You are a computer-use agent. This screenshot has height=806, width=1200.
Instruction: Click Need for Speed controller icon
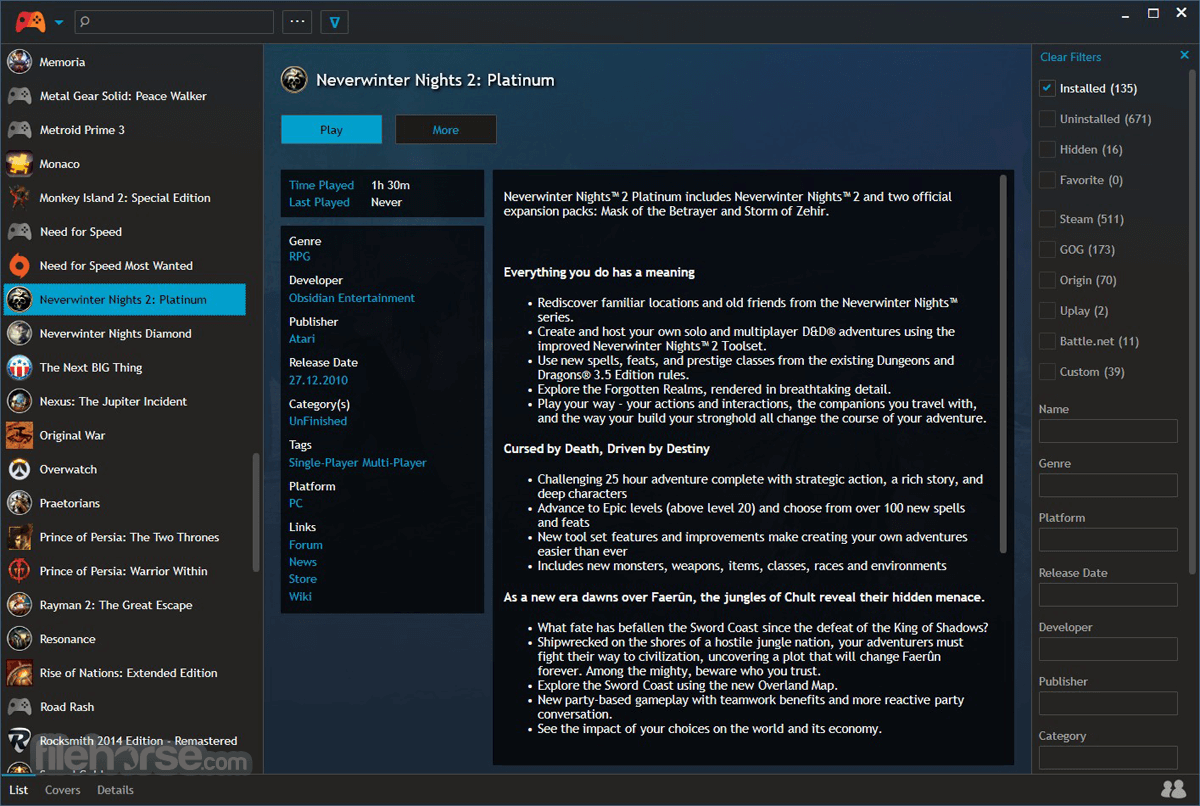point(19,232)
